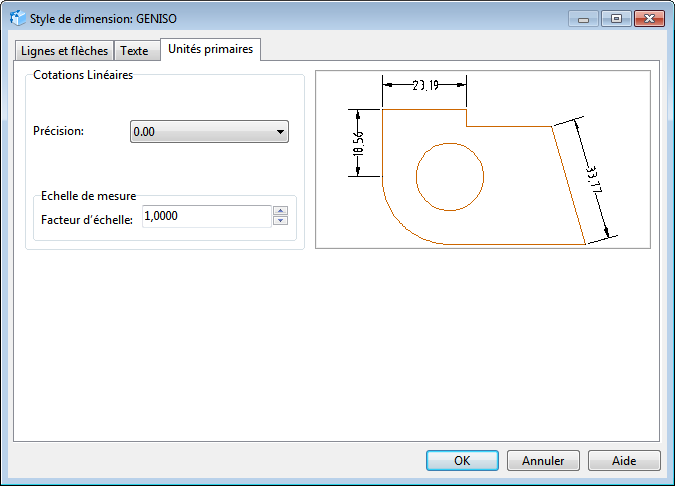Screen dimensions: 675x486
Task: Select the Unités primaires tab
Action: (211, 49)
